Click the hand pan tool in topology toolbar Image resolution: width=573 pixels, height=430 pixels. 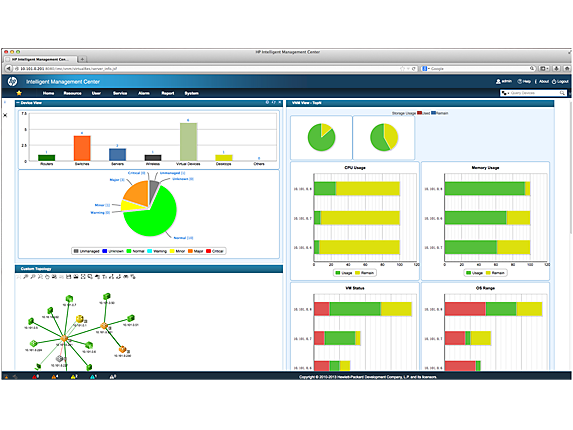[x=47, y=277]
